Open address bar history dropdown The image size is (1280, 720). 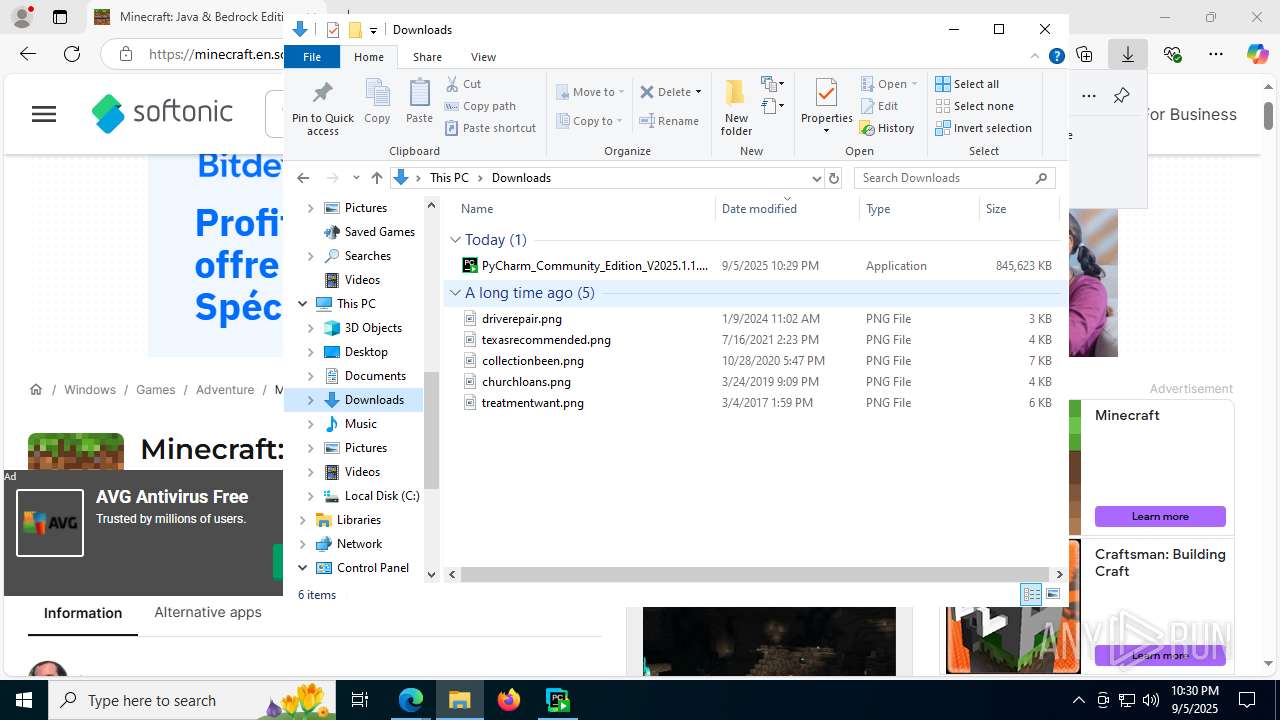[x=816, y=178]
